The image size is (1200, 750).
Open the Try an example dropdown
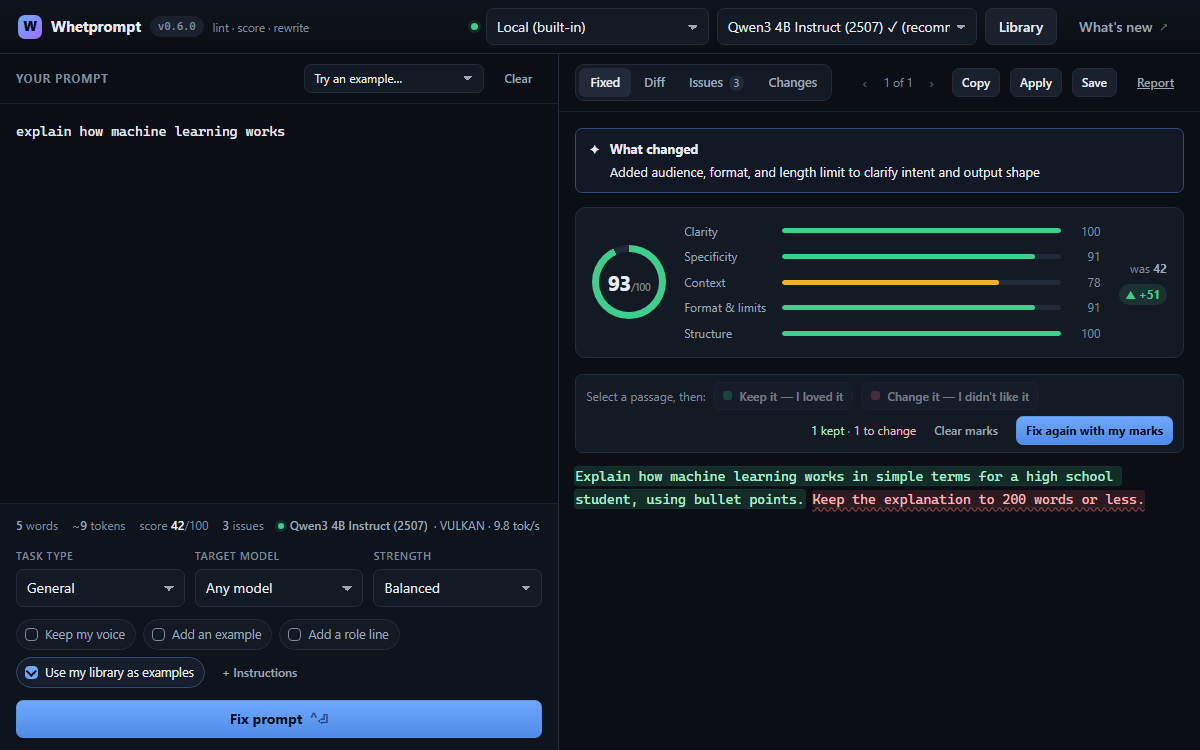click(394, 79)
